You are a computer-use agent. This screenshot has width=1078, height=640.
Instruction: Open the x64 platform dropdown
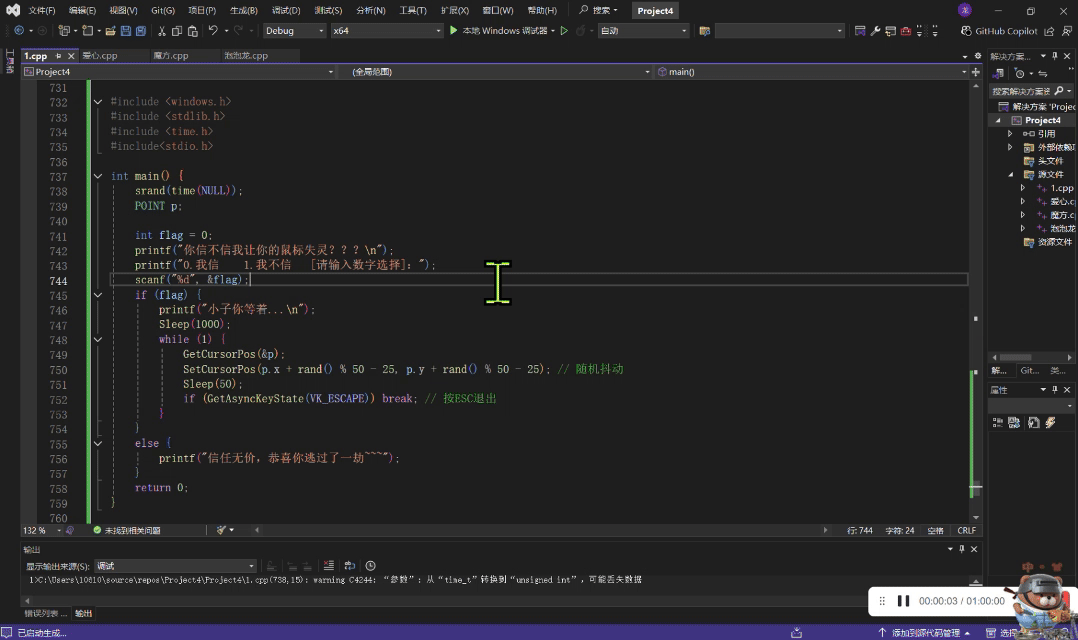tap(387, 31)
